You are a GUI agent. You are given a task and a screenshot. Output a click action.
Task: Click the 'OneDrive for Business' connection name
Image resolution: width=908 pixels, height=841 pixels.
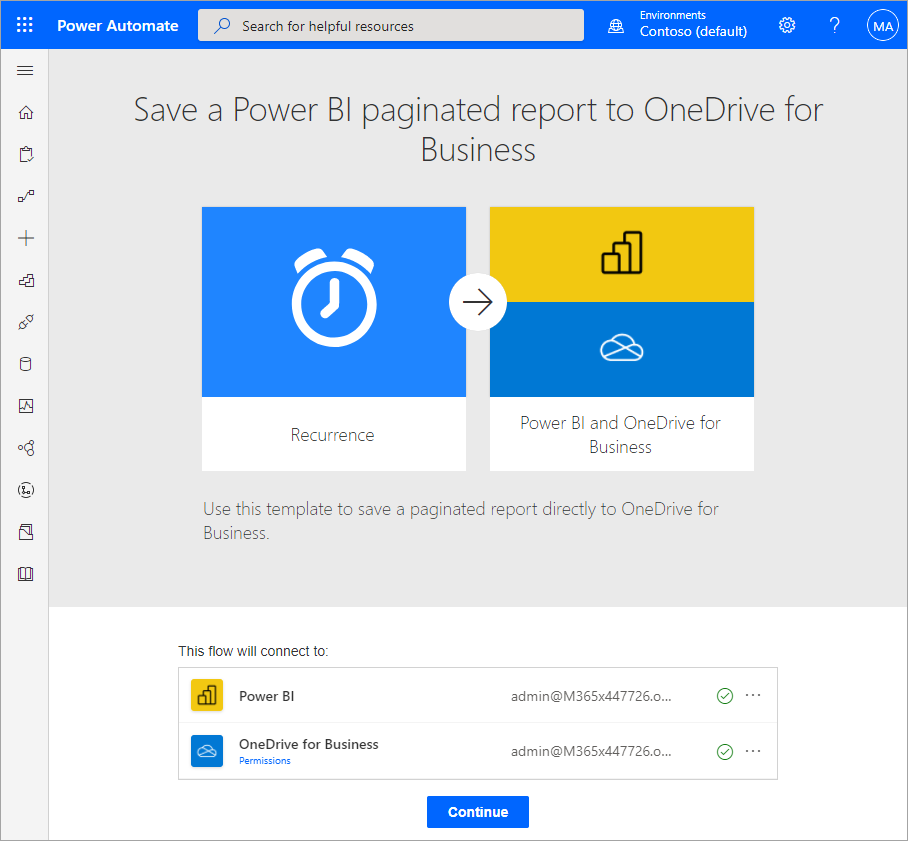(309, 744)
